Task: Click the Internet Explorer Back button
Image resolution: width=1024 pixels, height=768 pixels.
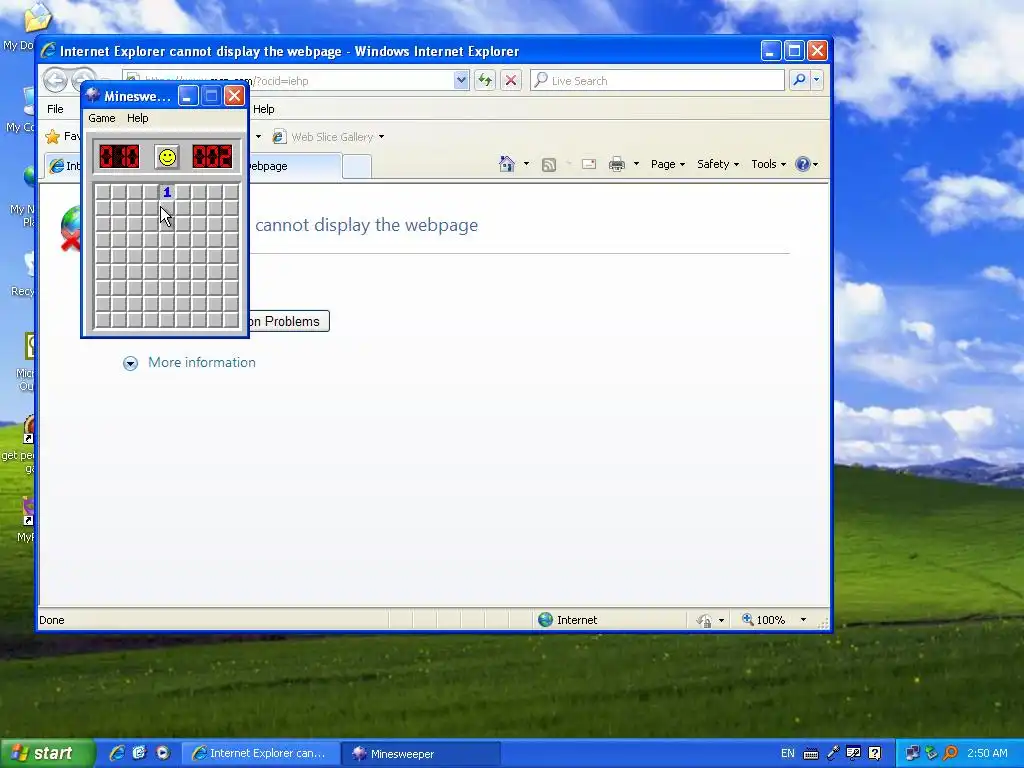Action: (56, 80)
